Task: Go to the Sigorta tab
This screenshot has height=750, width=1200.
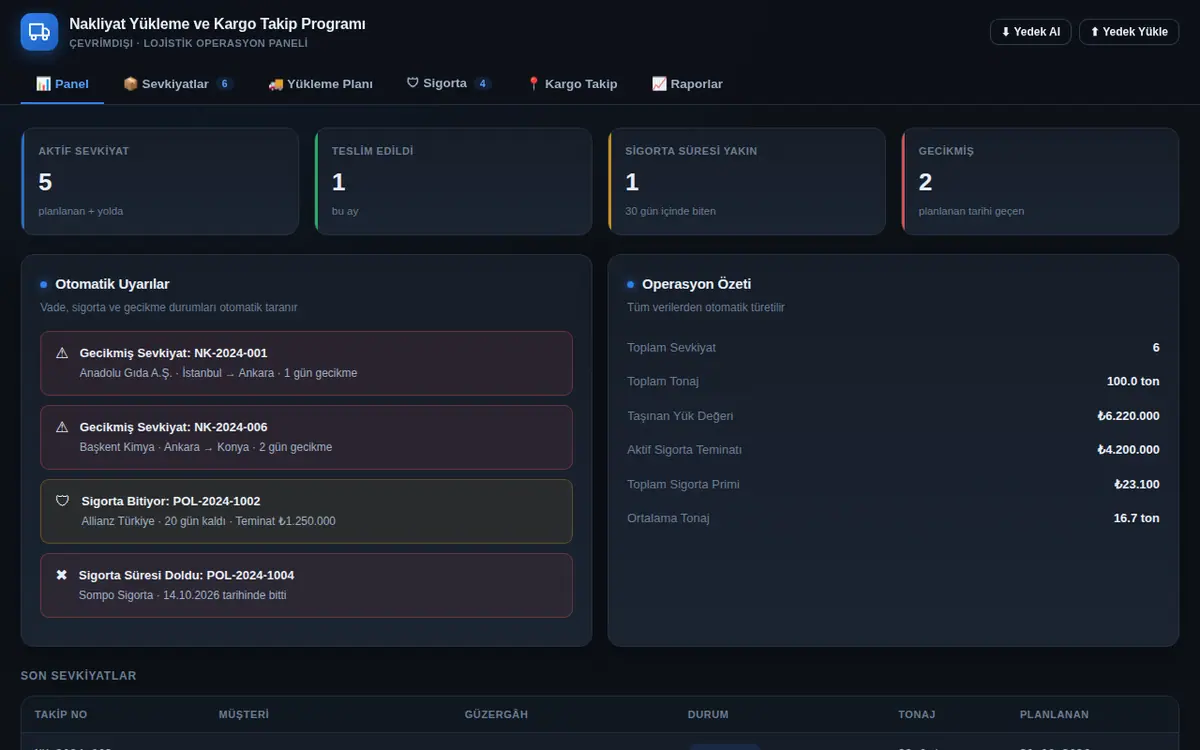Action: pos(449,84)
